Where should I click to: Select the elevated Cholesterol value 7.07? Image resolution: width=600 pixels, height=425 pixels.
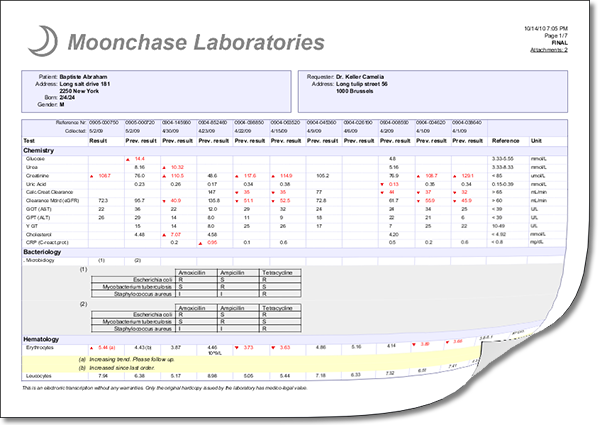coord(176,234)
